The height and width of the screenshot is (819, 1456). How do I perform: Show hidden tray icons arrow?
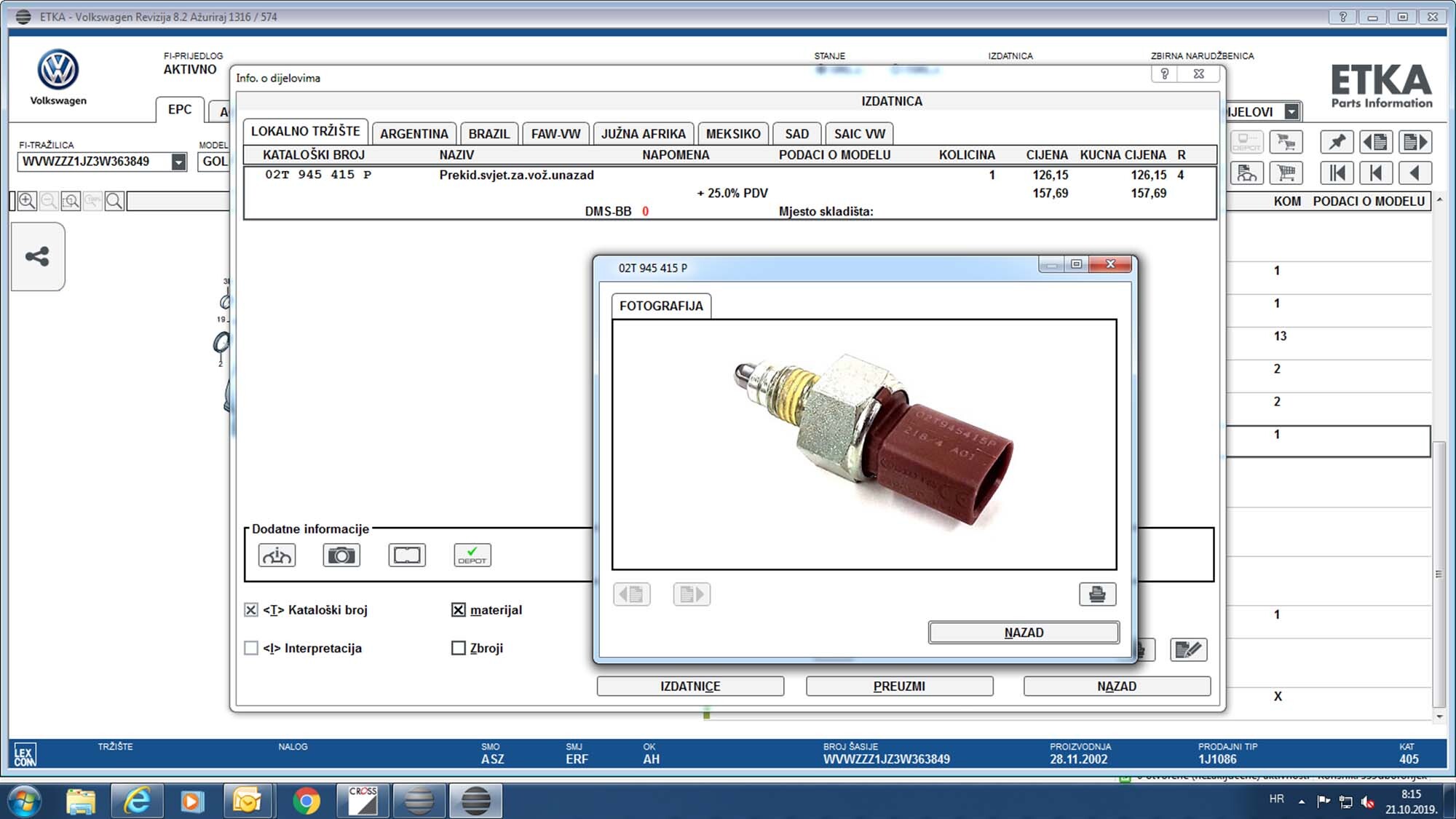click(1302, 802)
